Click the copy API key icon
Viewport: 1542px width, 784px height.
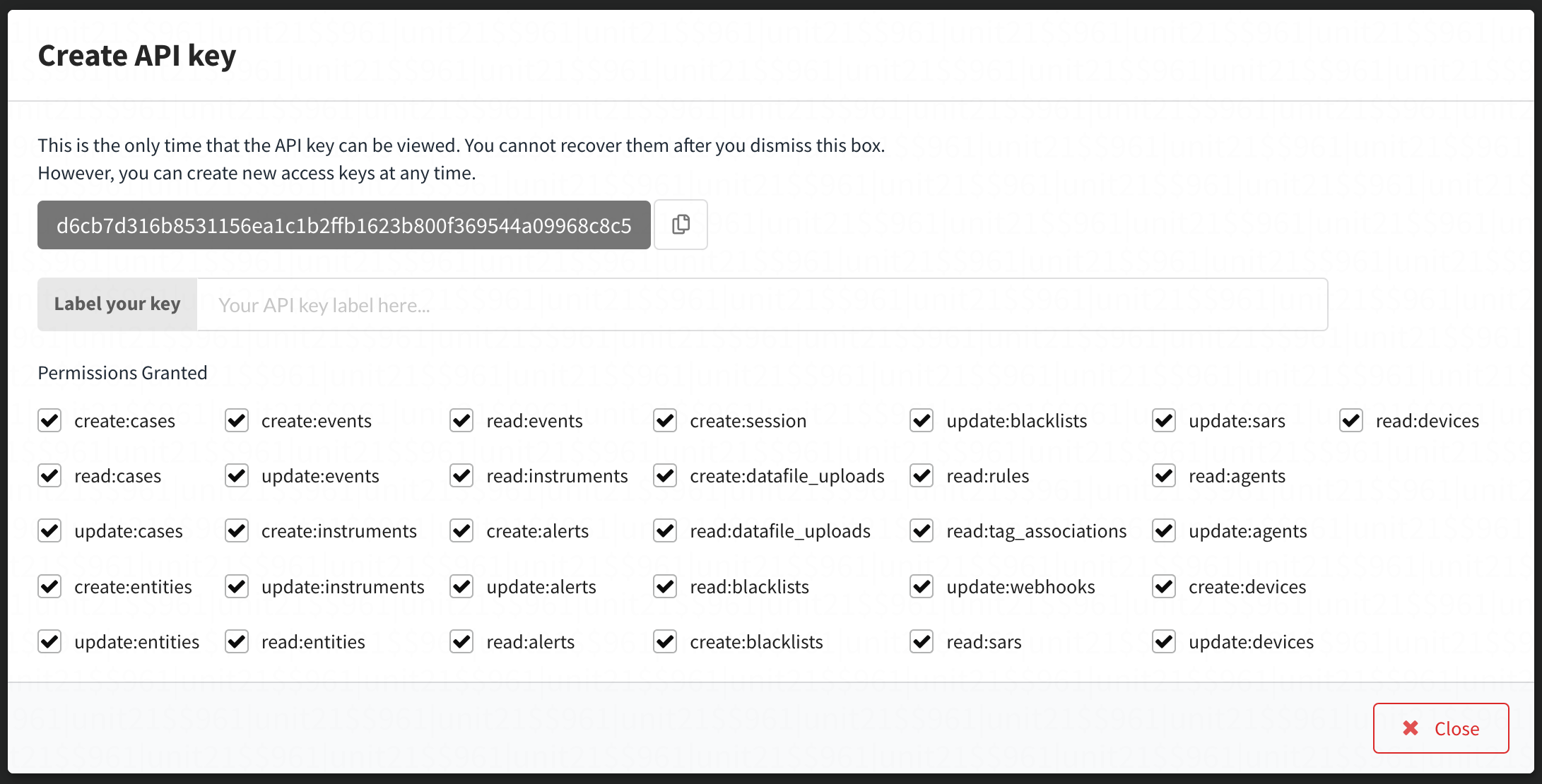coord(681,225)
